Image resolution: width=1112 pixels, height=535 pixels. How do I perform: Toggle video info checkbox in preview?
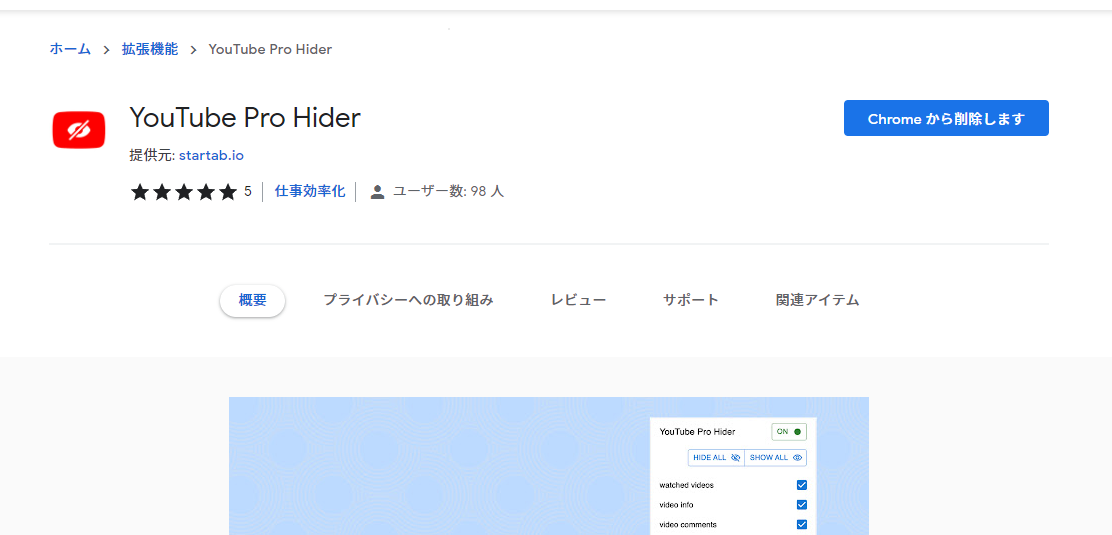[801, 505]
